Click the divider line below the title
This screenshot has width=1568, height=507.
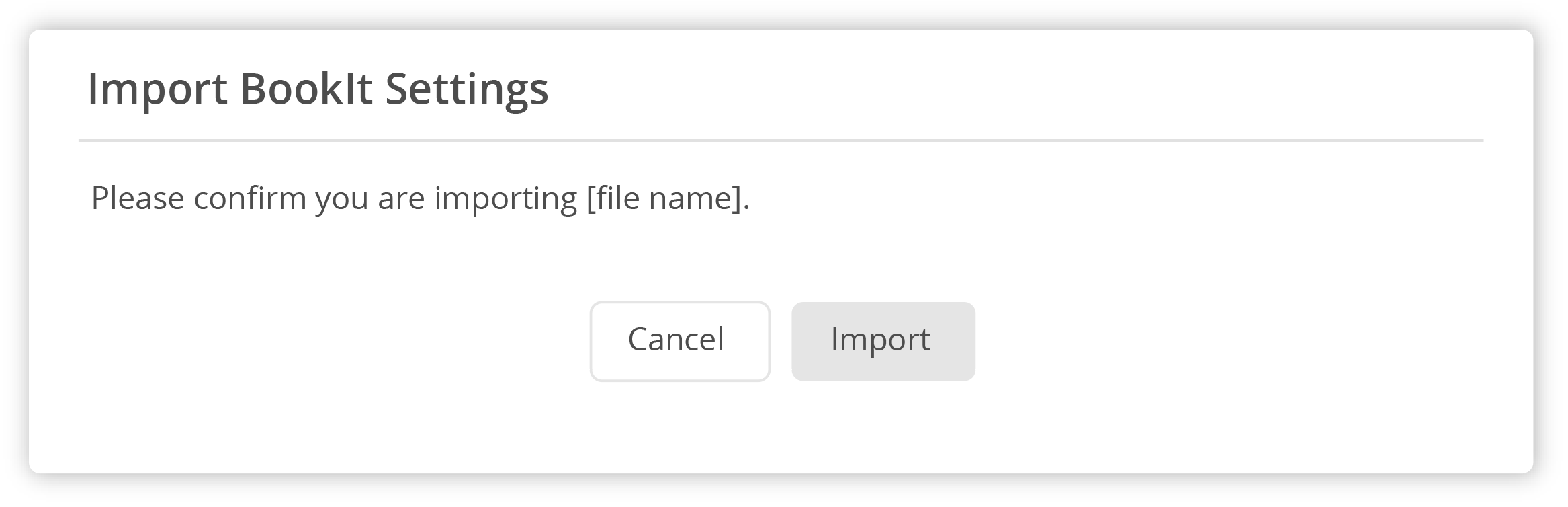[x=781, y=141]
